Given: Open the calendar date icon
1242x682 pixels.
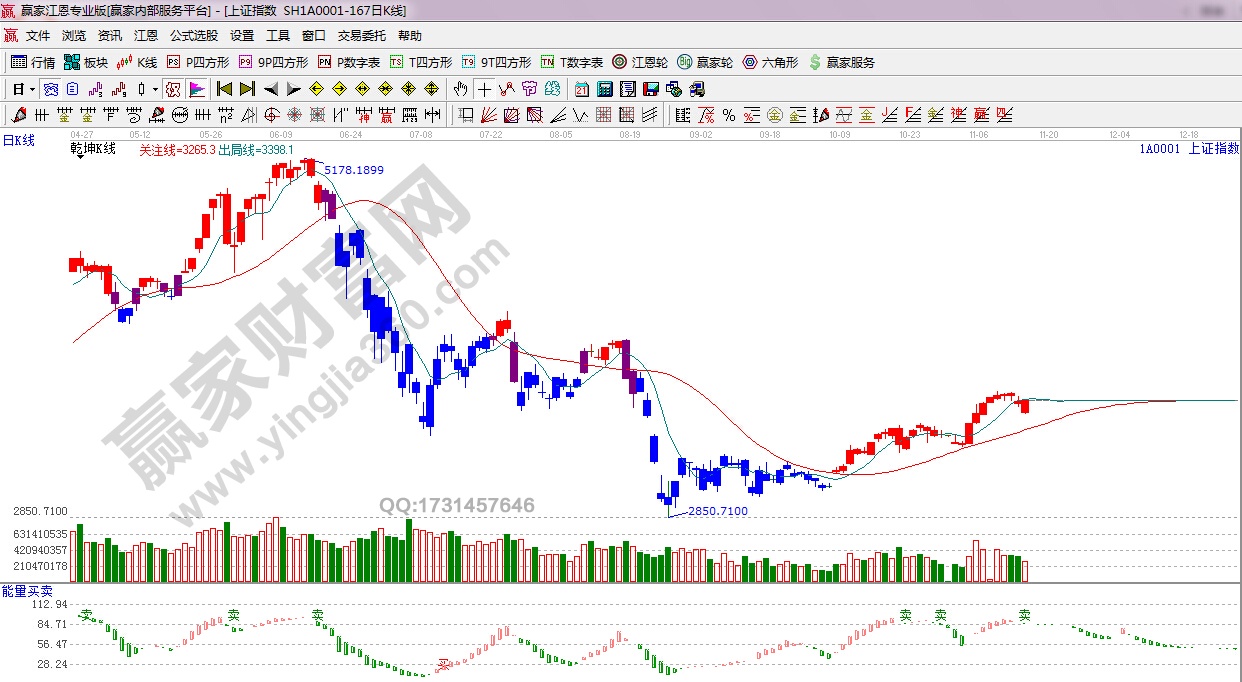Looking at the screenshot, I should point(581,89).
